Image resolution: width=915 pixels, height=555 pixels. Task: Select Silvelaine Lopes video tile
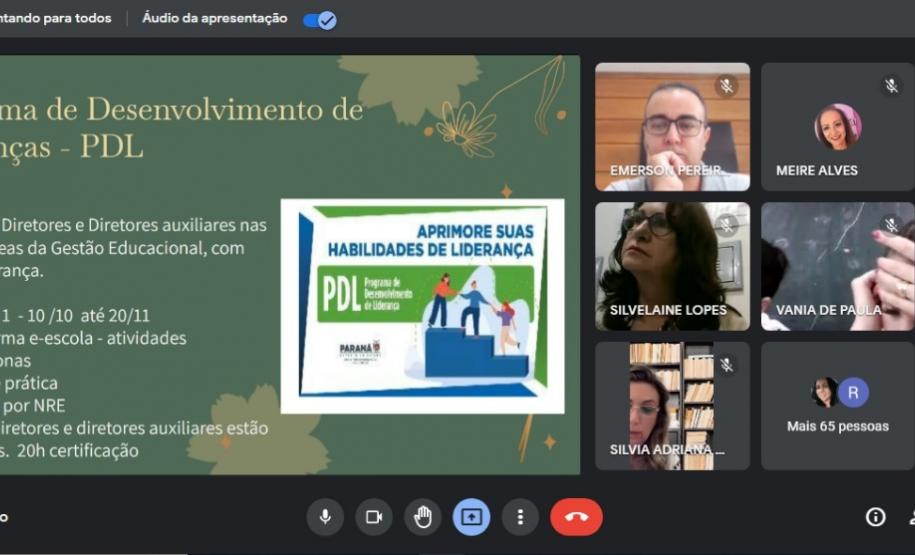pyautogui.click(x=672, y=266)
